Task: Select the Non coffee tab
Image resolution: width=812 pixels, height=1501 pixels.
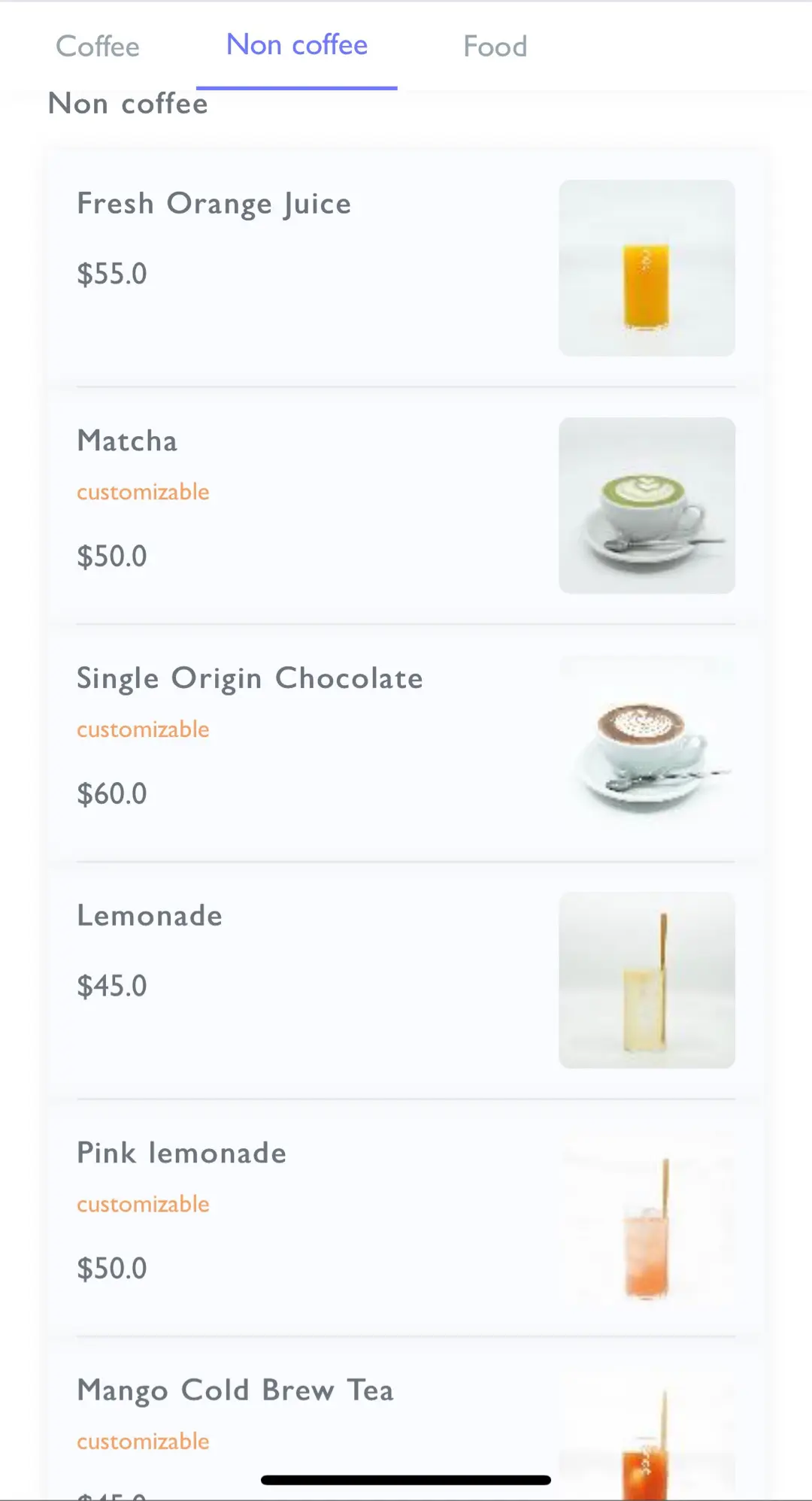Action: [297, 45]
